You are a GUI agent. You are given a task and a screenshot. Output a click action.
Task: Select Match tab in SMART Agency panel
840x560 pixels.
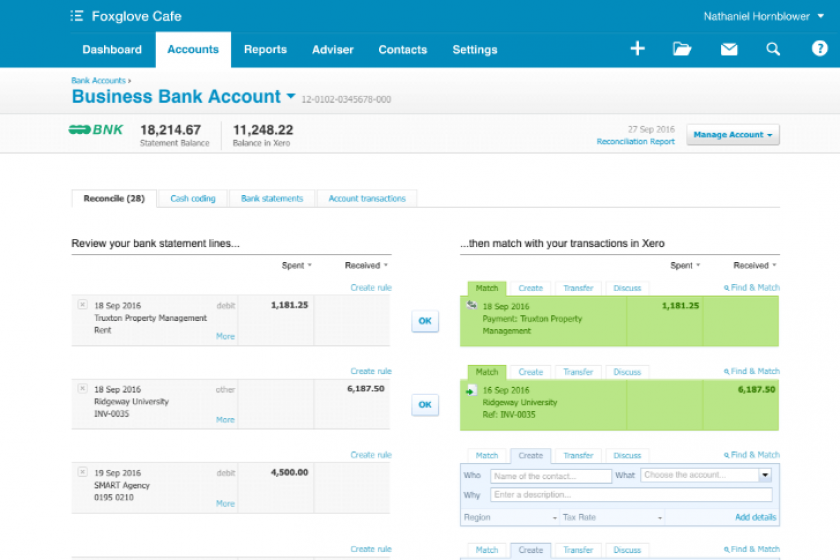[x=487, y=456]
